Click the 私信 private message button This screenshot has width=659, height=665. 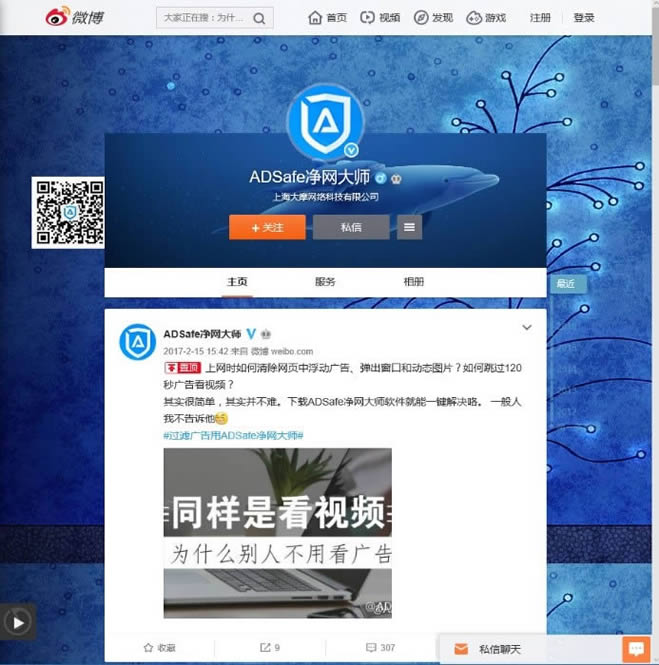(x=351, y=228)
